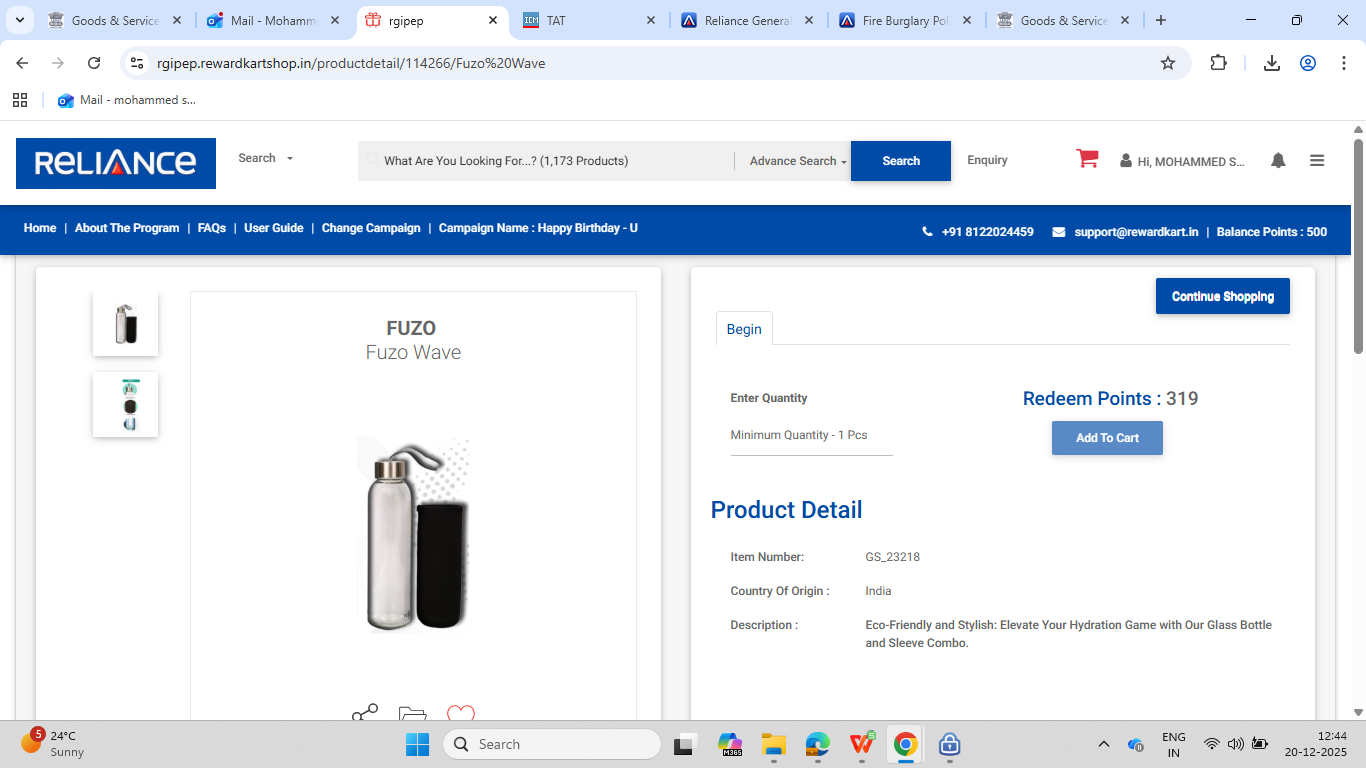
Task: Open File Explorer from taskbar
Action: coord(773,744)
